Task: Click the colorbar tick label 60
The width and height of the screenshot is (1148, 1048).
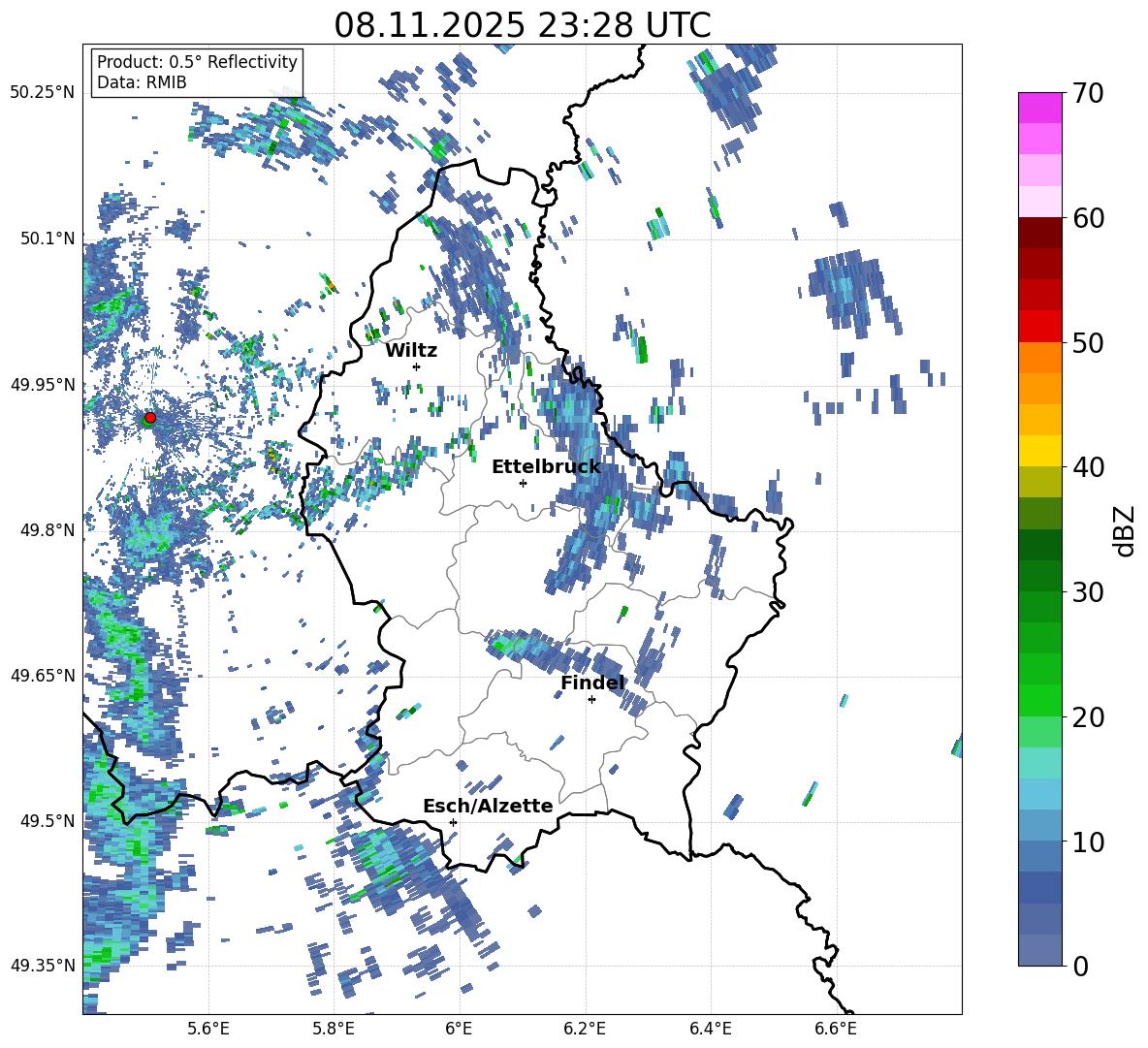Action: tap(1089, 218)
